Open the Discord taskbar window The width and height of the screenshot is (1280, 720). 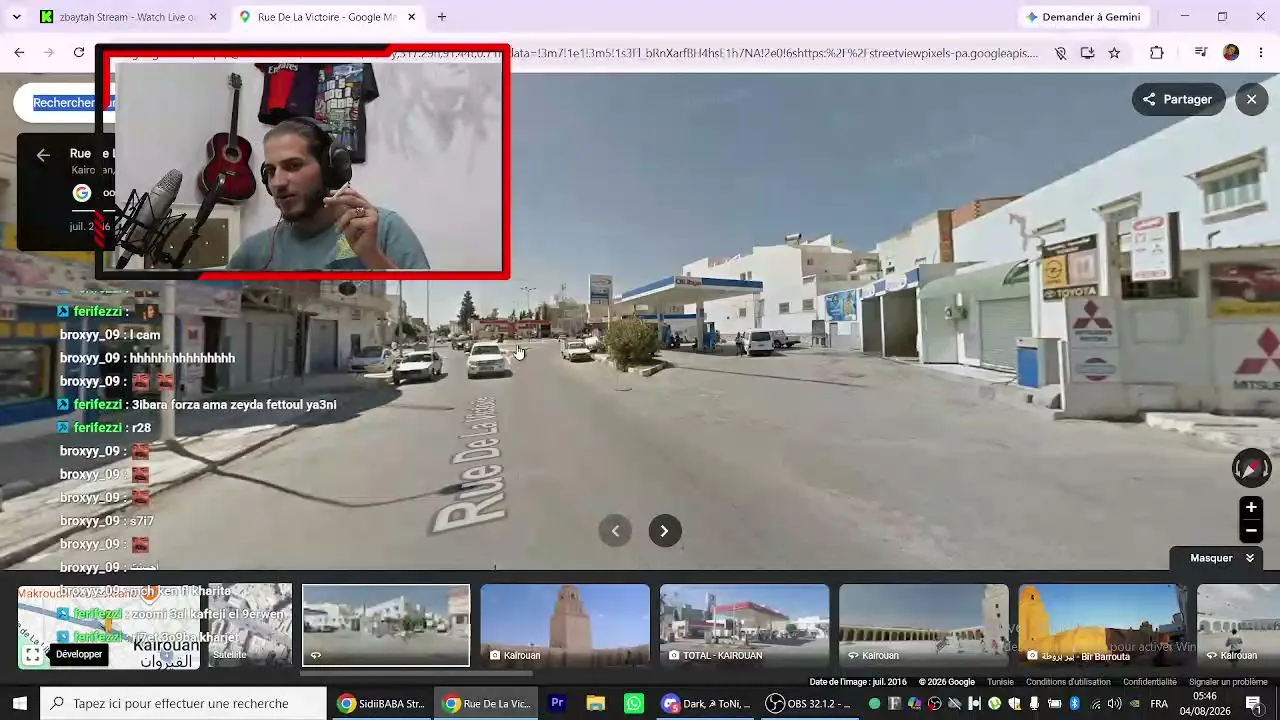(706, 703)
